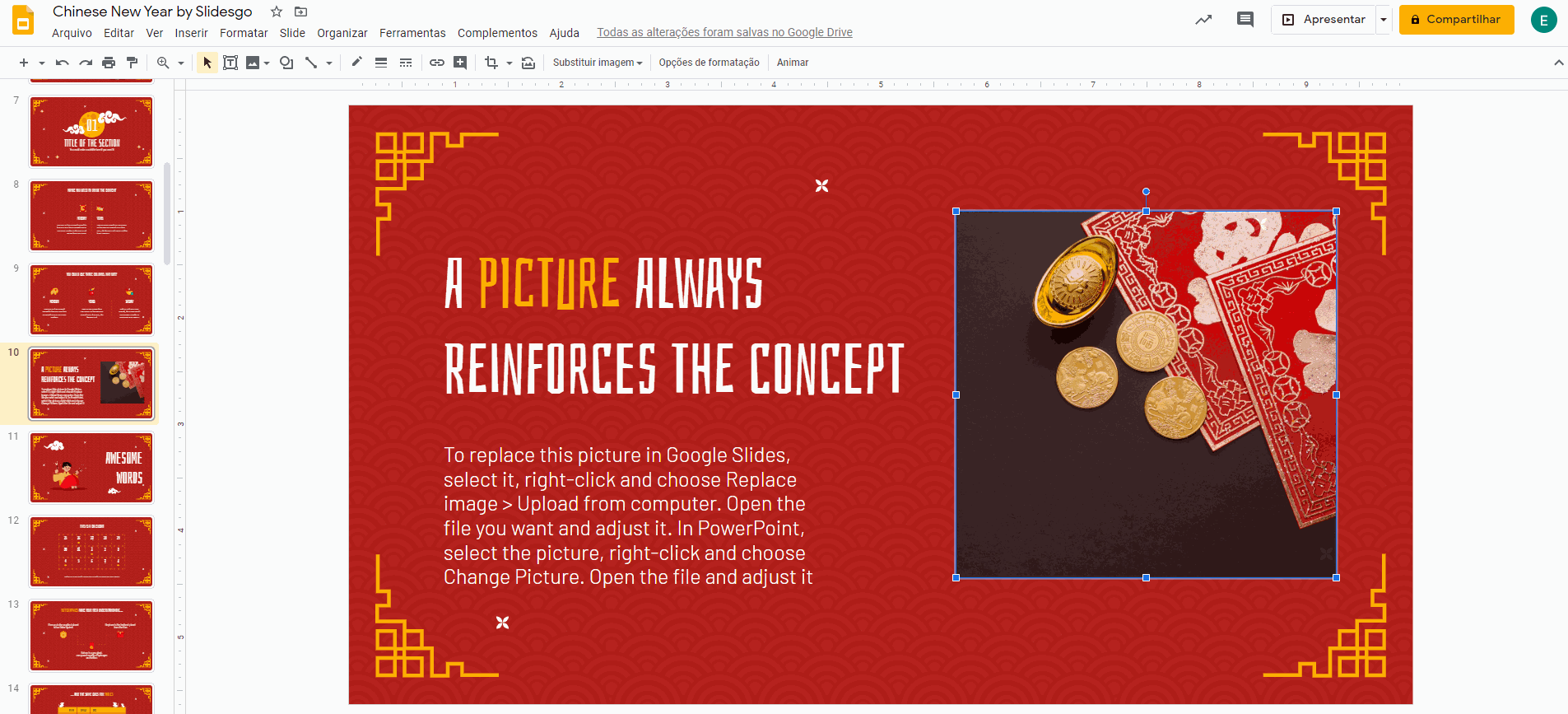Expand the Apresentar options dropdown arrow
1568x714 pixels.
click(x=1384, y=20)
